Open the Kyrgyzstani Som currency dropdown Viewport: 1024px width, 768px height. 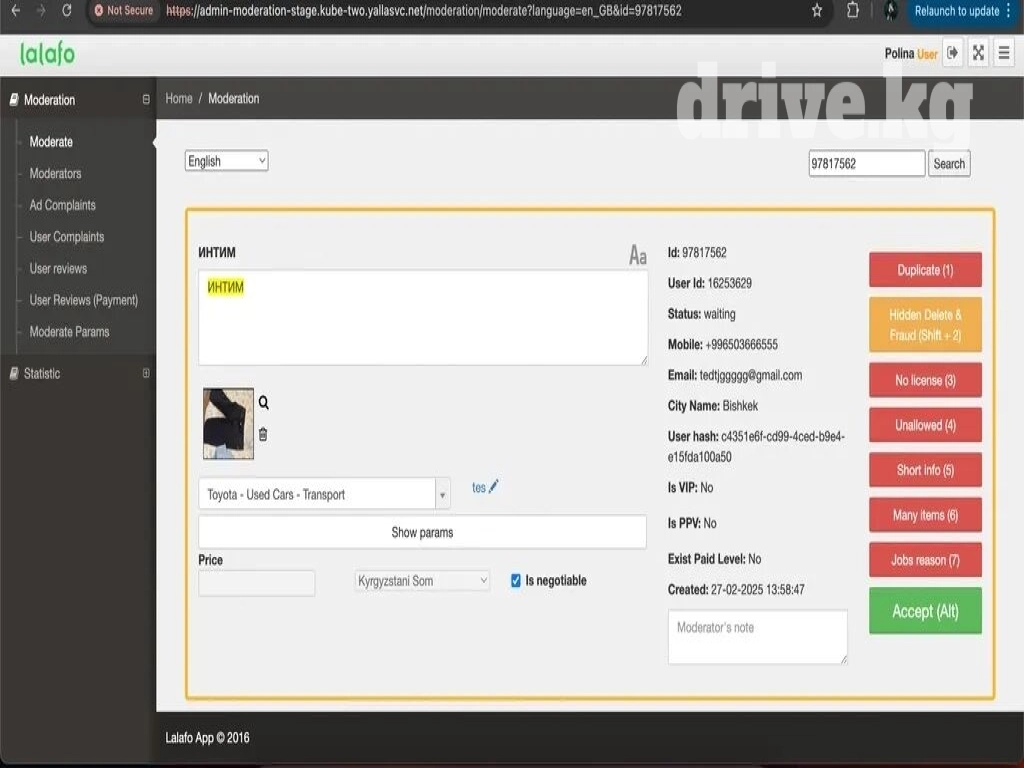422,581
